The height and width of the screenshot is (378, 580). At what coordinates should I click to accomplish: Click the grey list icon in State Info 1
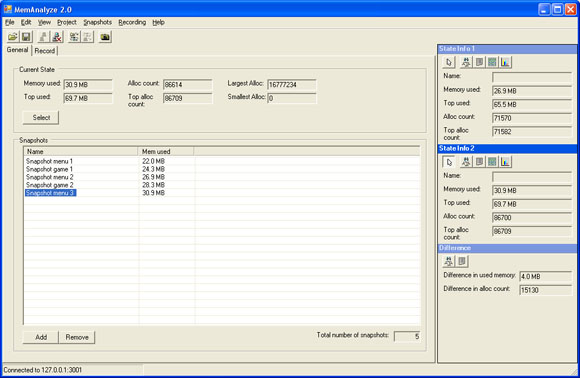coord(479,62)
